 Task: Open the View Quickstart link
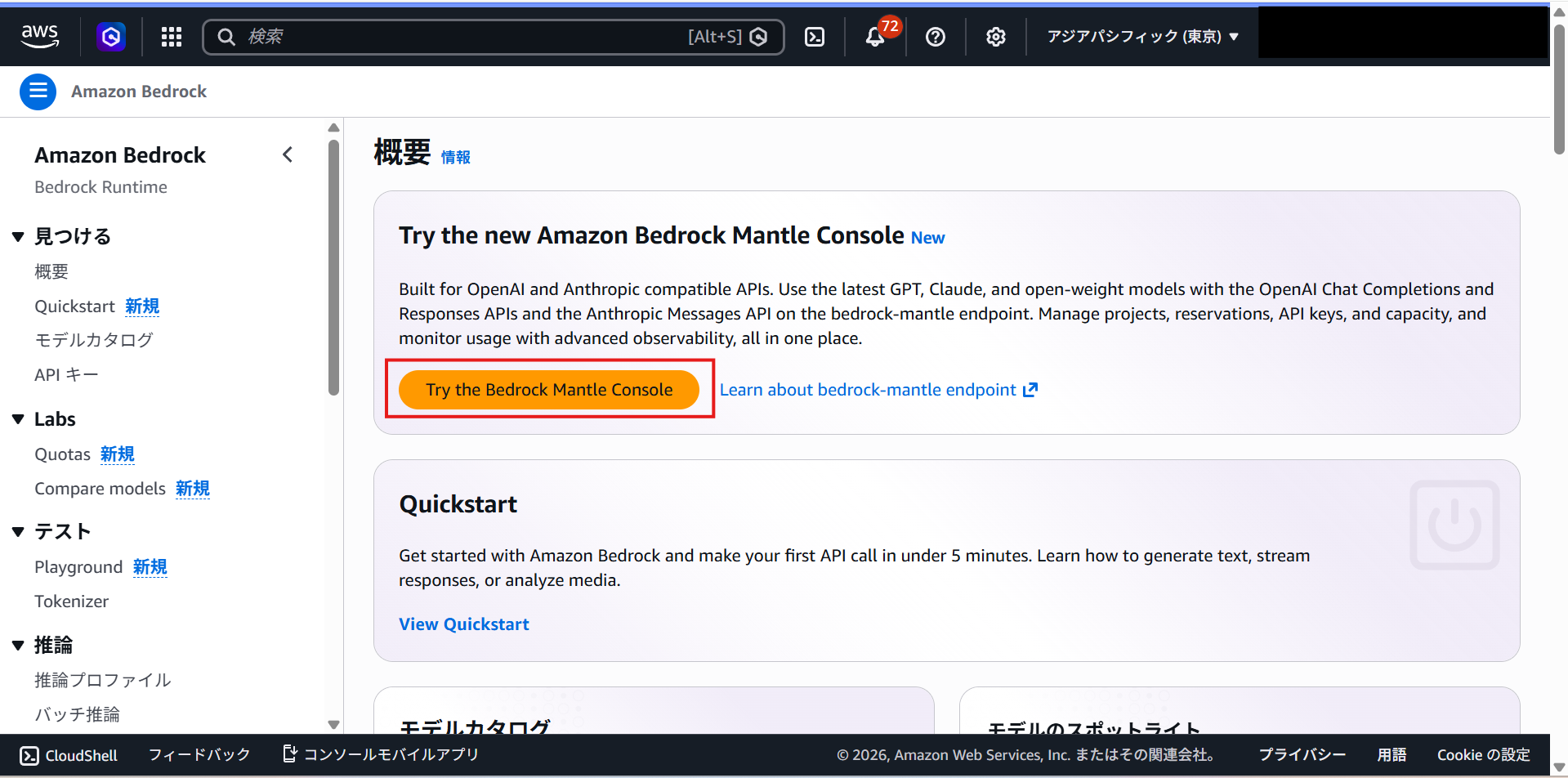tap(464, 624)
